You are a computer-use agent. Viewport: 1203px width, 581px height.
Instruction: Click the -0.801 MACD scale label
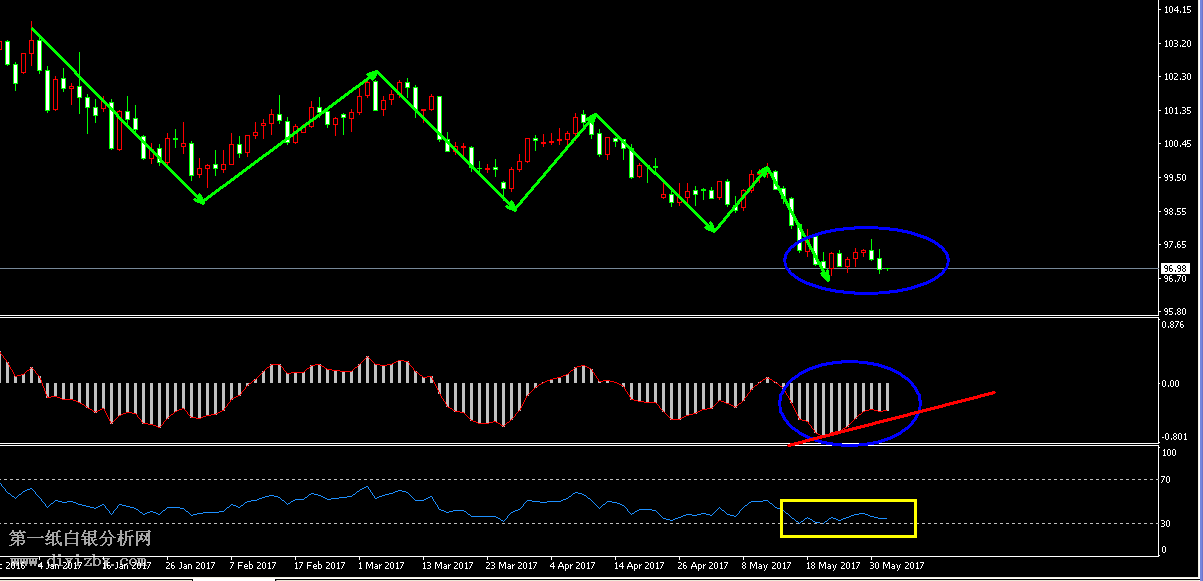pos(1174,437)
